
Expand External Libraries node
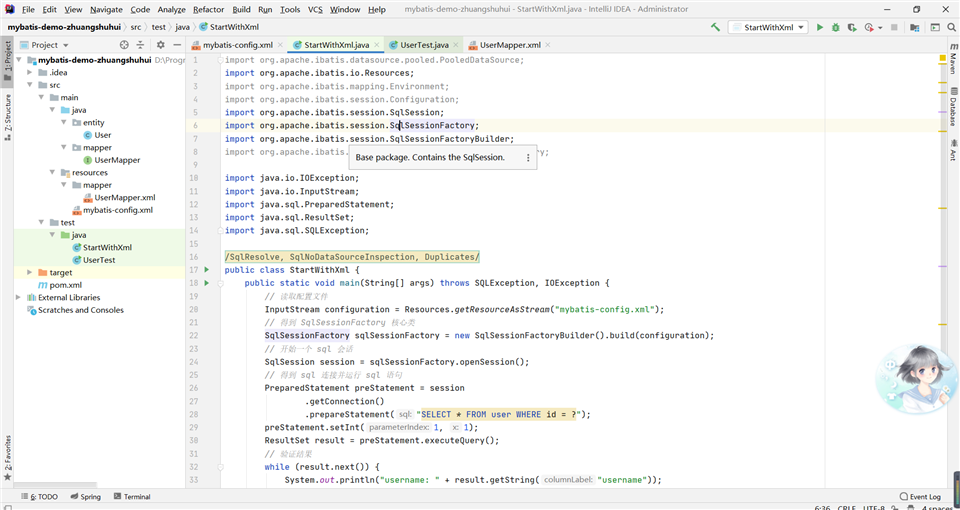pos(18,298)
